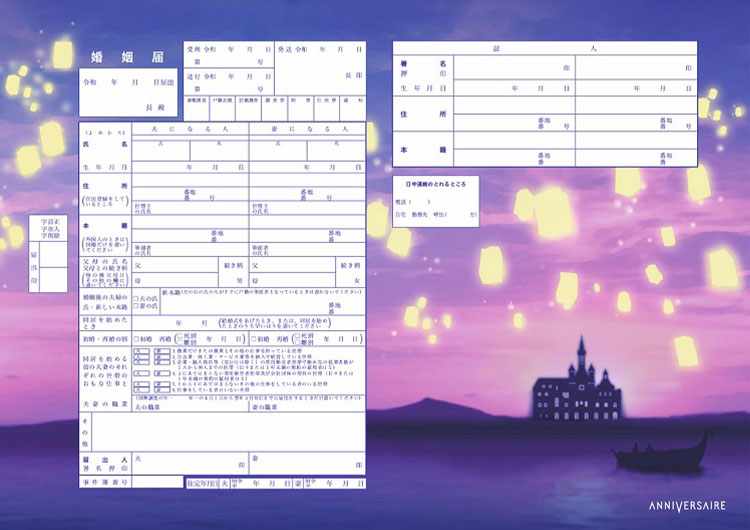750x530 pixels.
Task: Check 初婚 in the husband's column
Action: tap(136, 339)
